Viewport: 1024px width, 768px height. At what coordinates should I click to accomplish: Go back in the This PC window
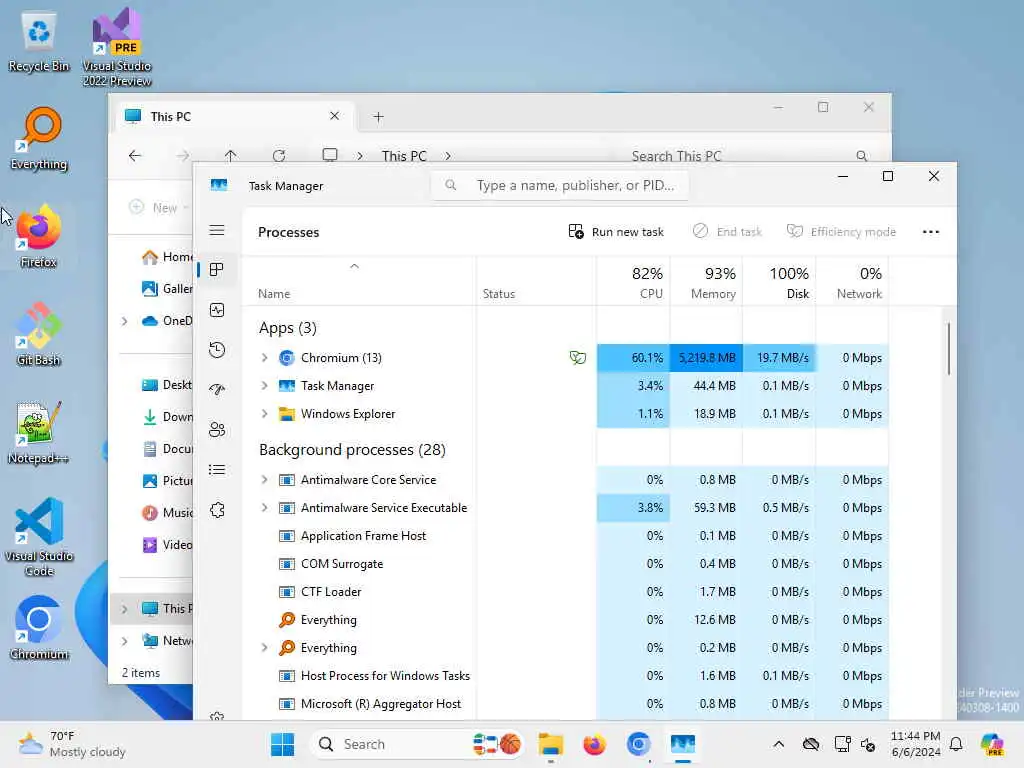pyautogui.click(x=135, y=155)
